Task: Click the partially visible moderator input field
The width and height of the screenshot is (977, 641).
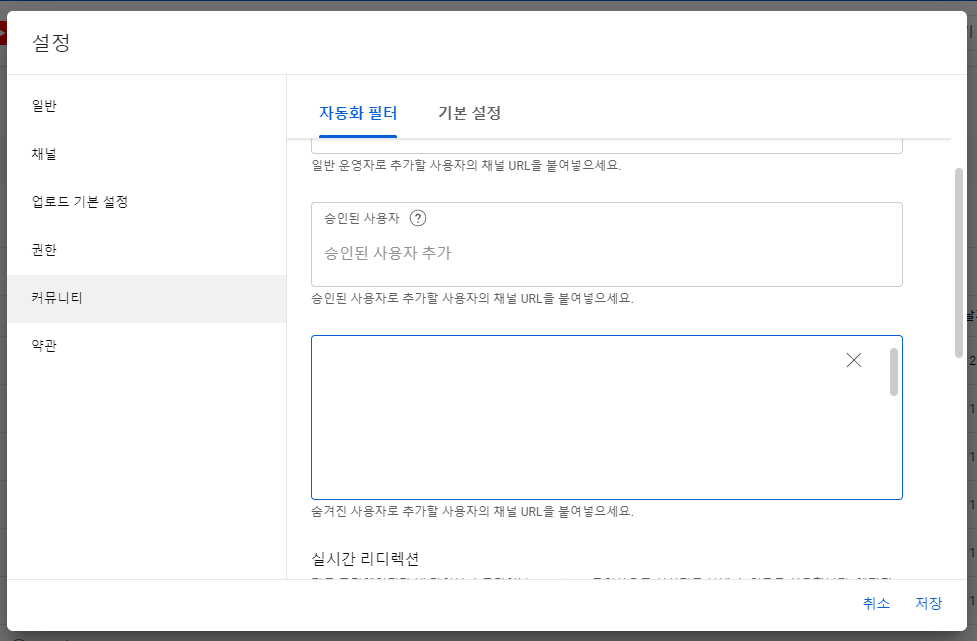Action: tap(606, 146)
